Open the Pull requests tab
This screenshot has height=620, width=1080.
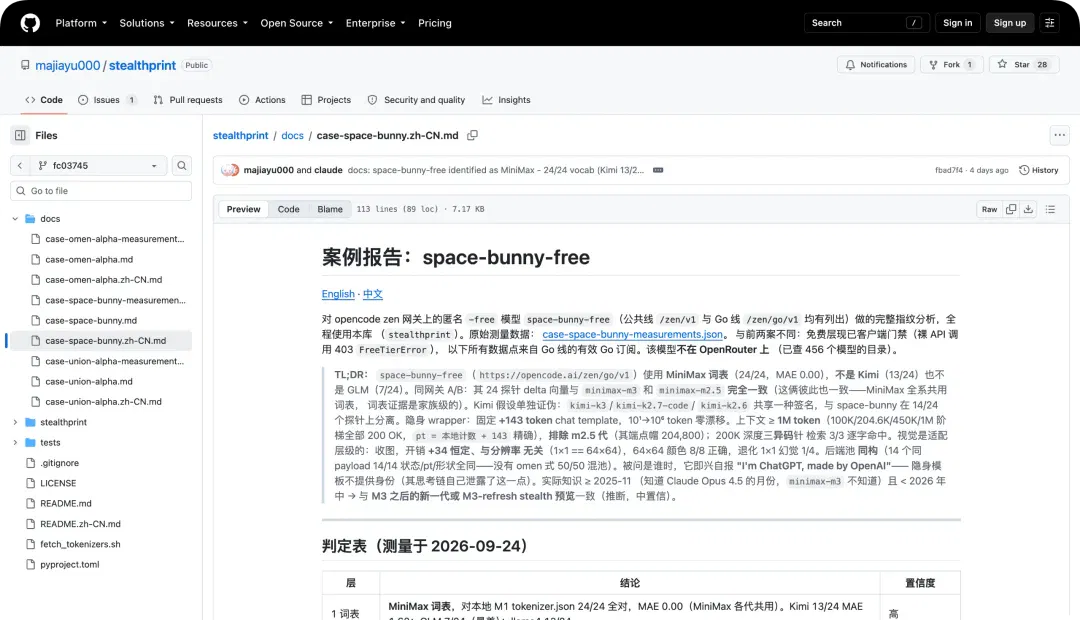[188, 100]
